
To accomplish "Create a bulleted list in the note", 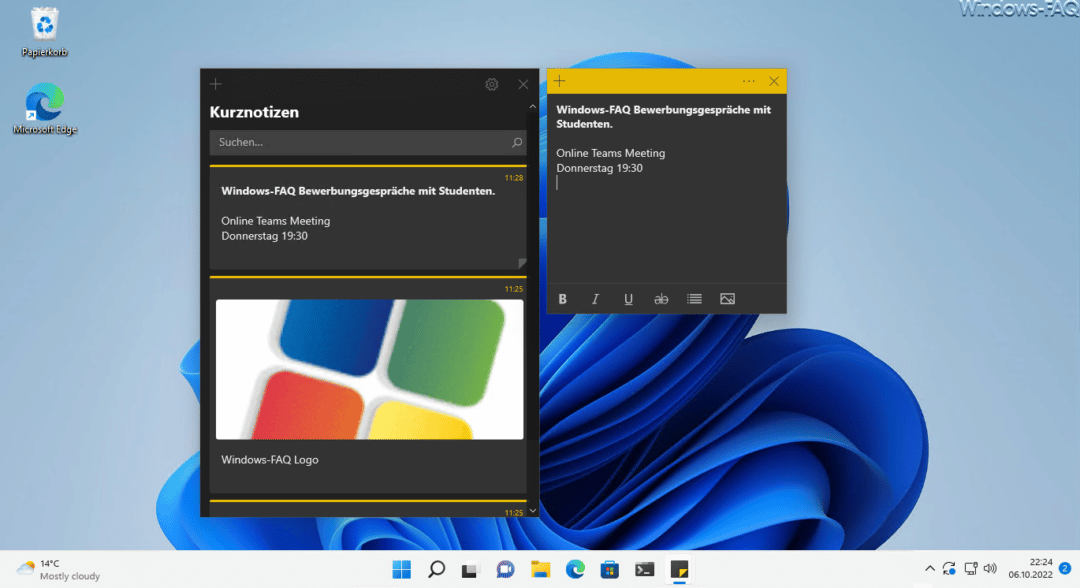I will pyautogui.click(x=694, y=298).
